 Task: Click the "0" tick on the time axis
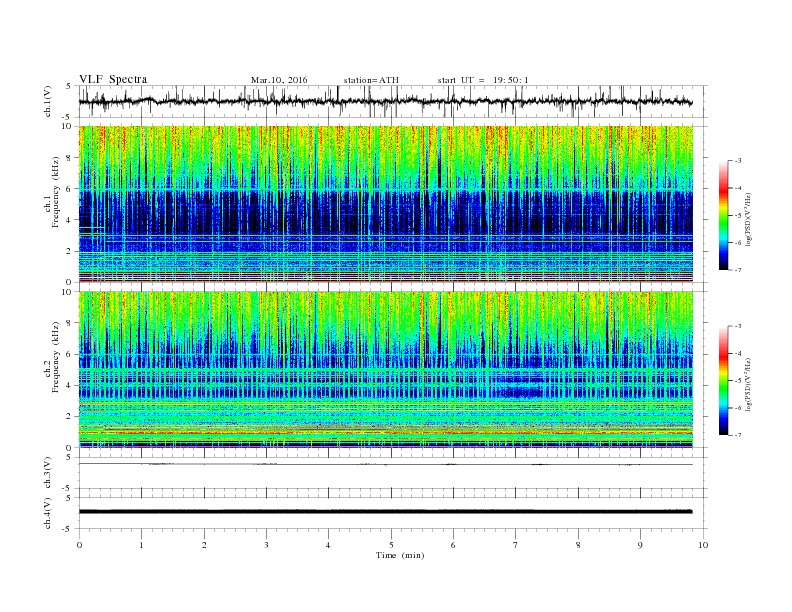click(79, 545)
